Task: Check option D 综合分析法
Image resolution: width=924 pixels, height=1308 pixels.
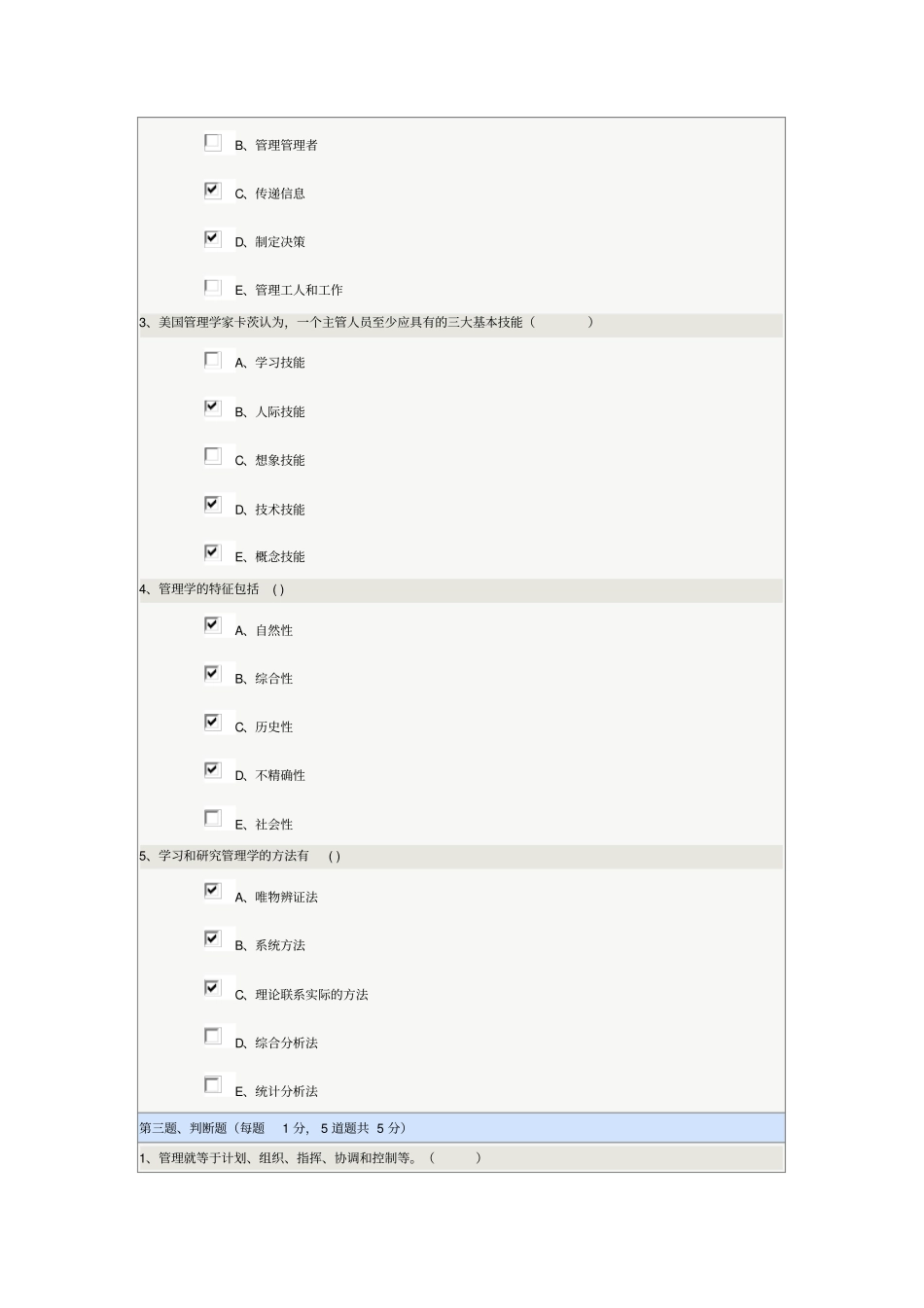Action: pos(213,1037)
